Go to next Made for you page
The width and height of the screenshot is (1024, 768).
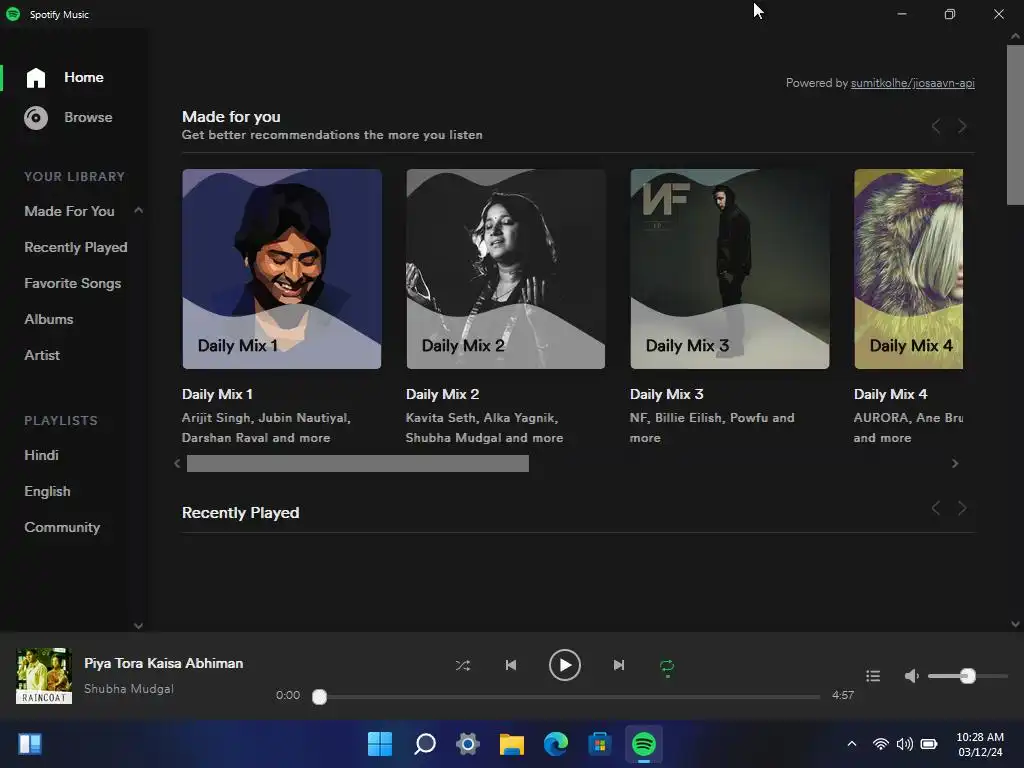pos(962,126)
